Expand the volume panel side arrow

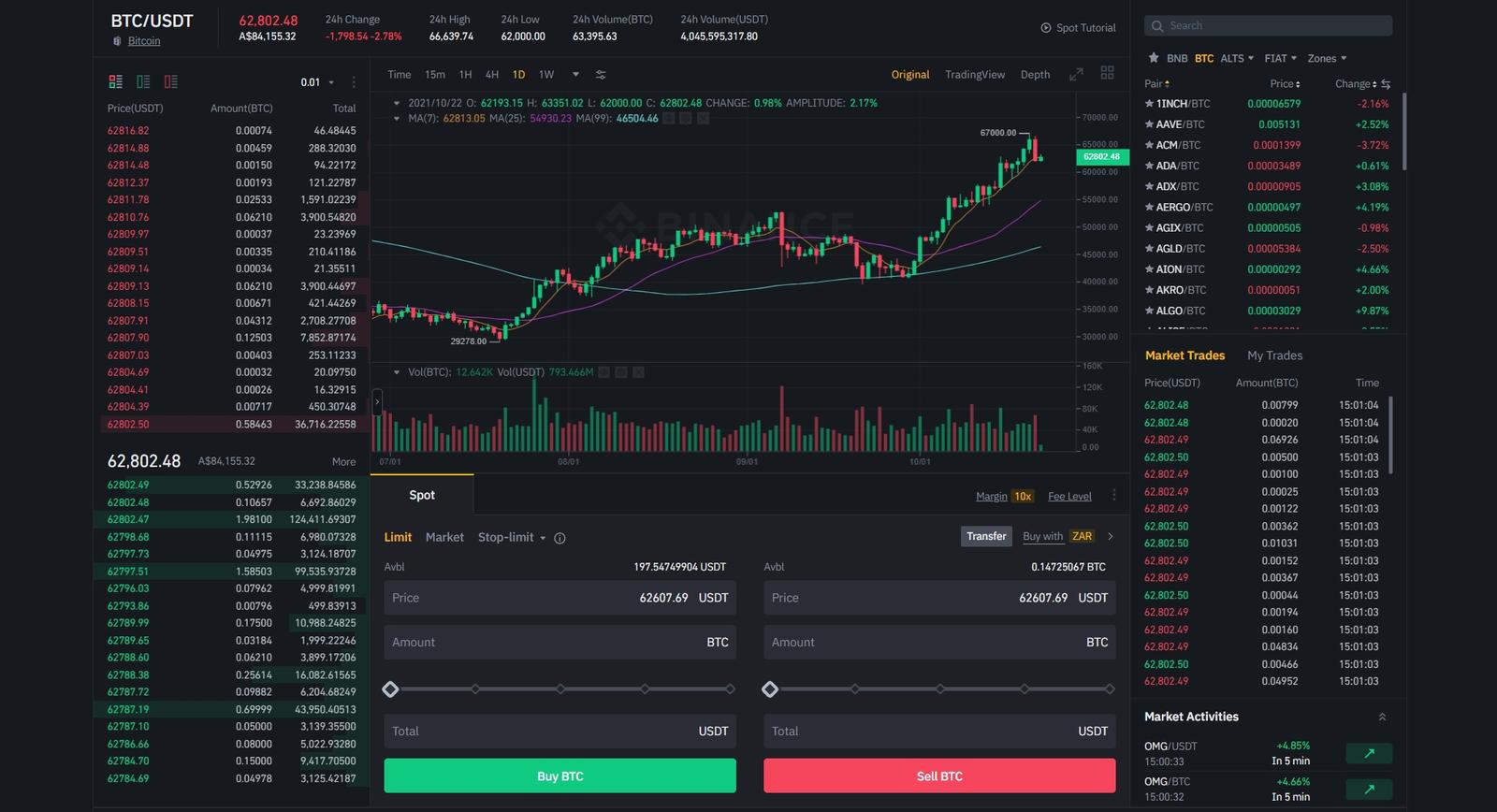point(377,402)
